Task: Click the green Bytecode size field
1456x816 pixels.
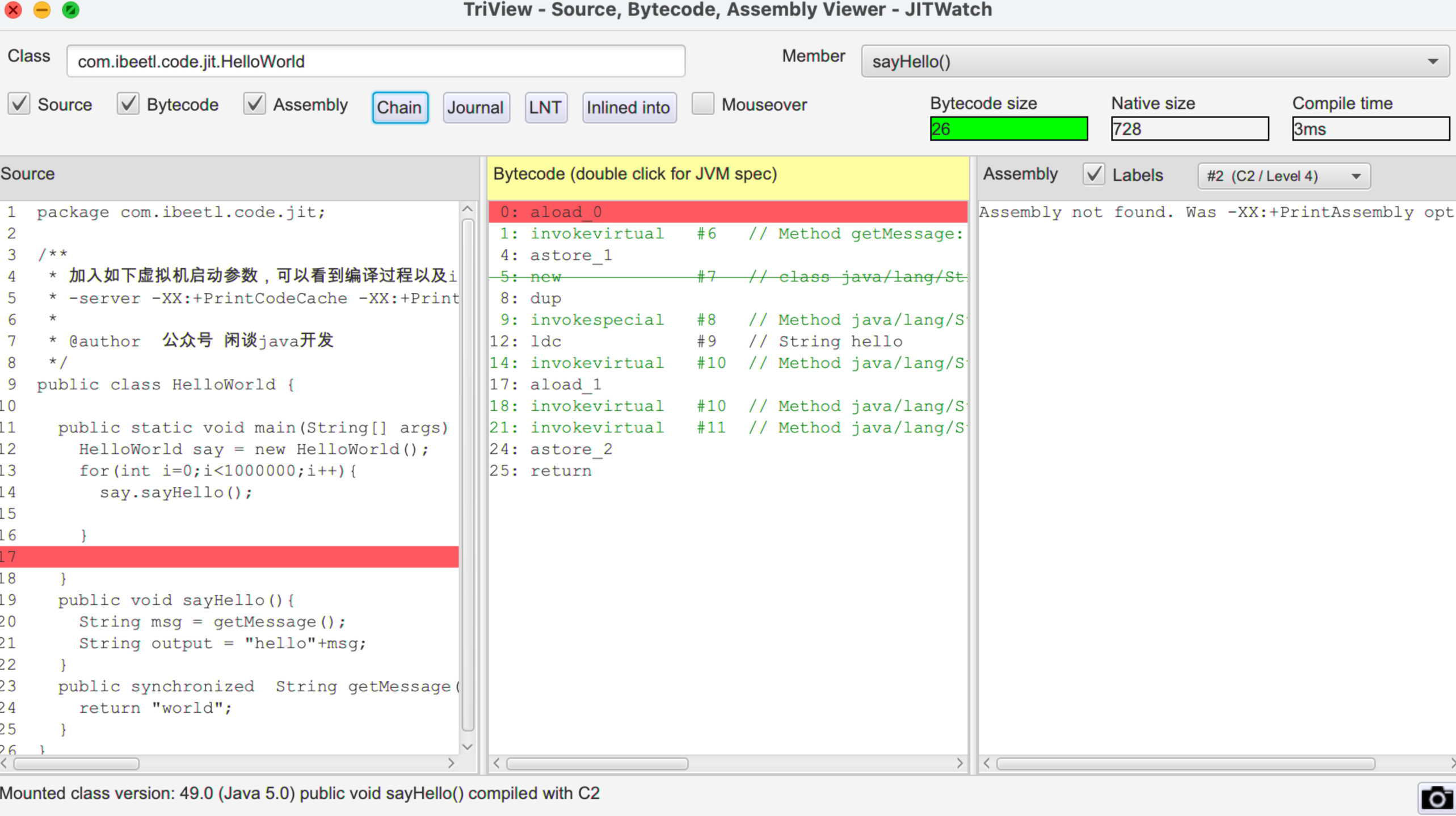Action: tap(1009, 129)
